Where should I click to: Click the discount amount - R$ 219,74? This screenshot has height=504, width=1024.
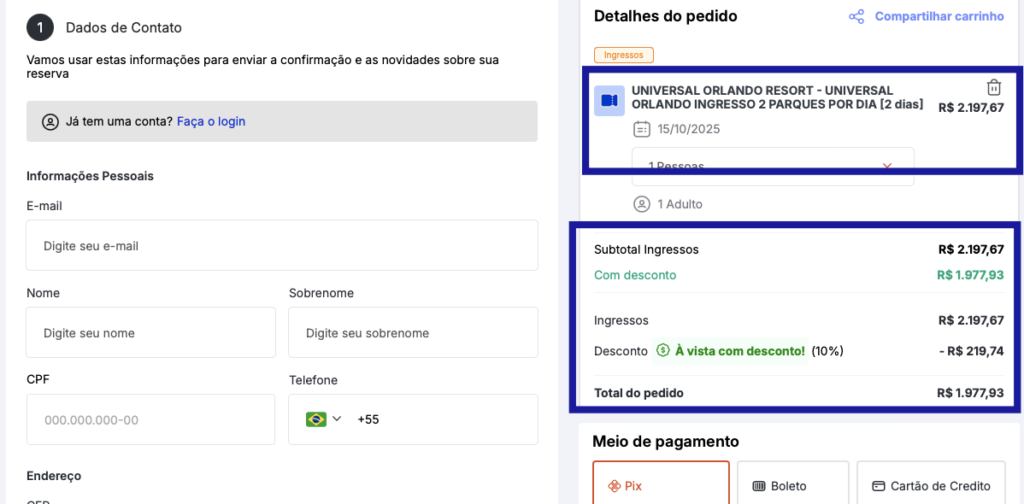972,351
